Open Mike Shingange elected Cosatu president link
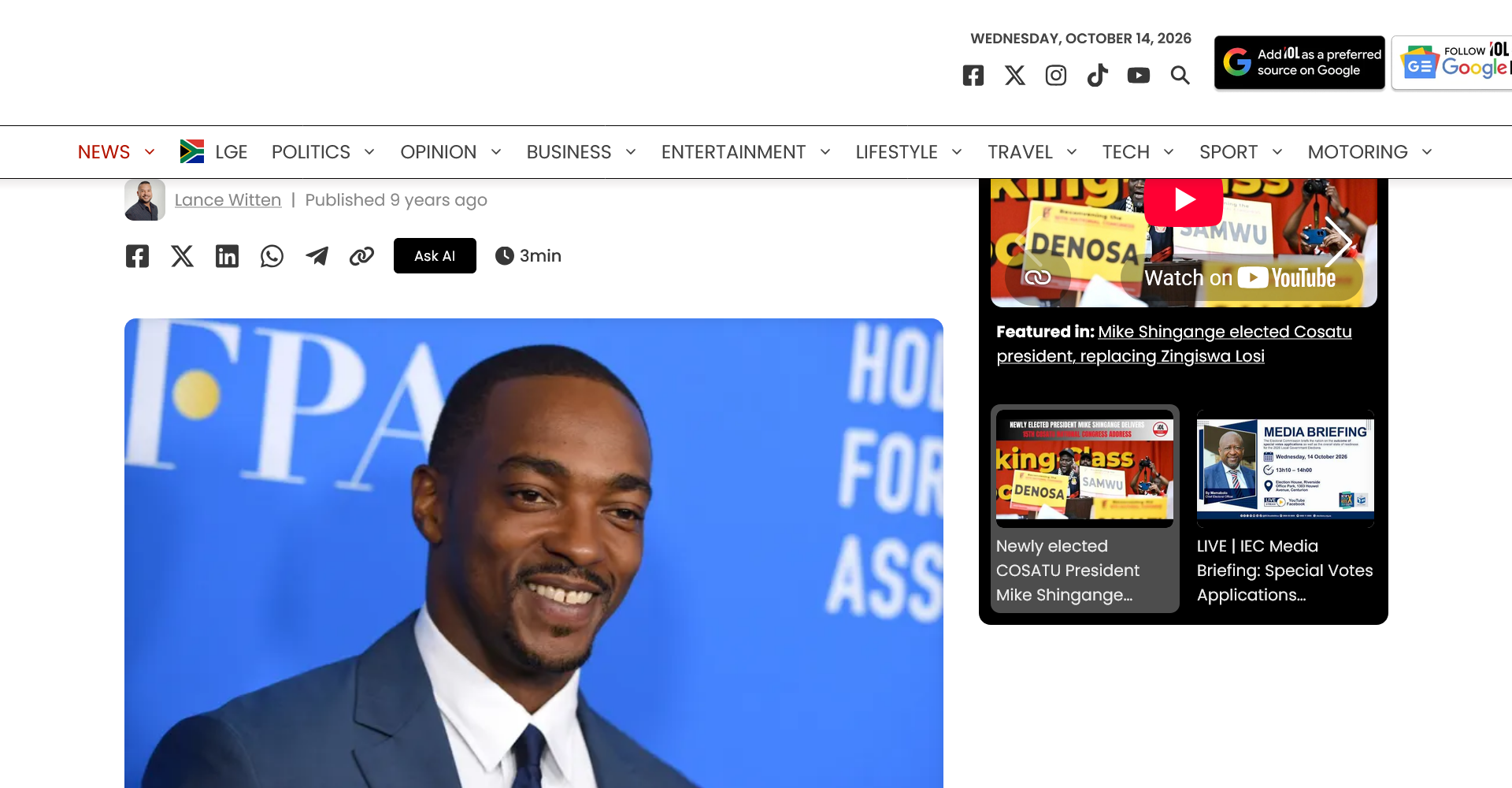Screen dimensions: 1512x788 click(x=1174, y=344)
